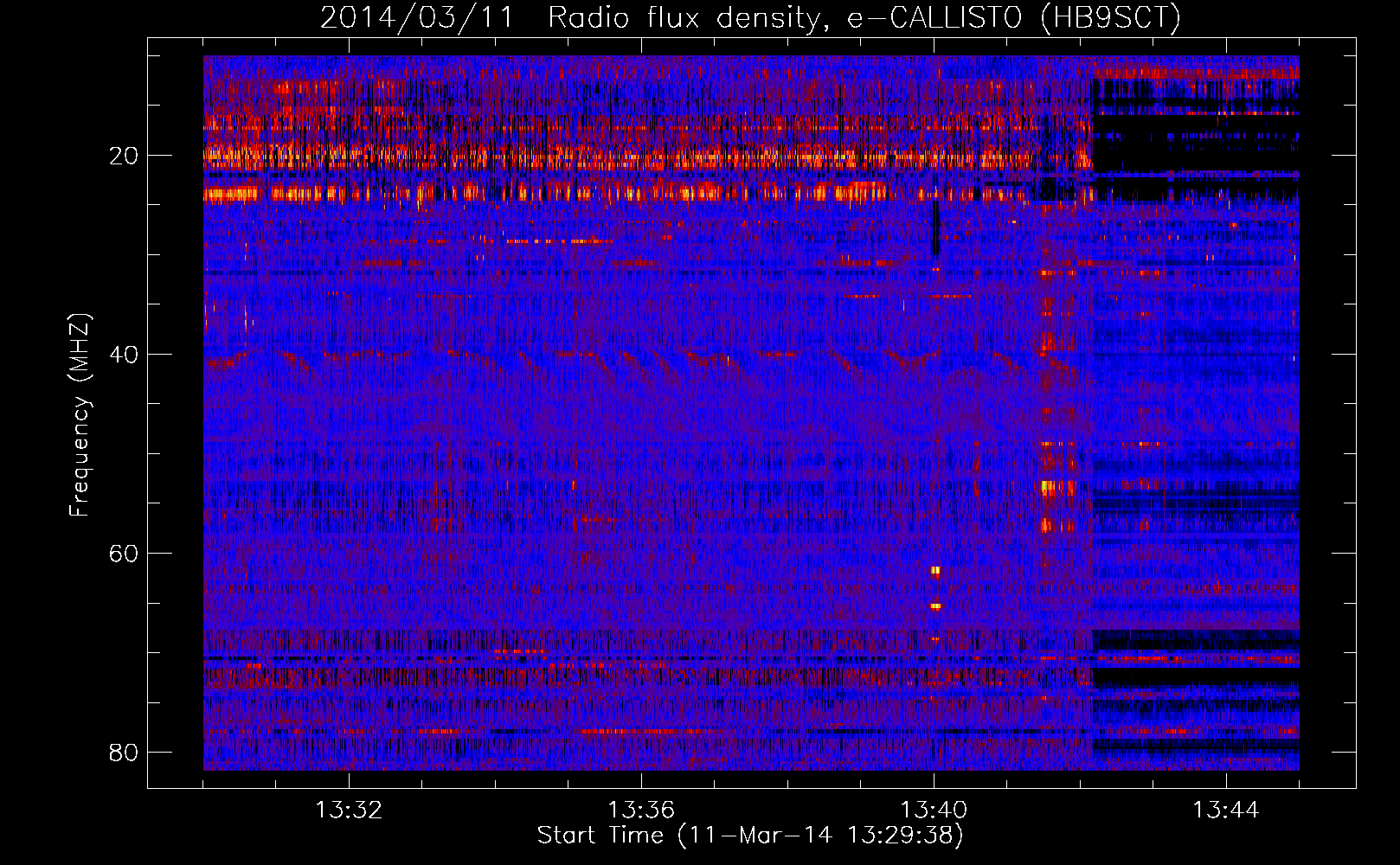
Task: Click the '60' frequency tick label
Action: tap(124, 554)
